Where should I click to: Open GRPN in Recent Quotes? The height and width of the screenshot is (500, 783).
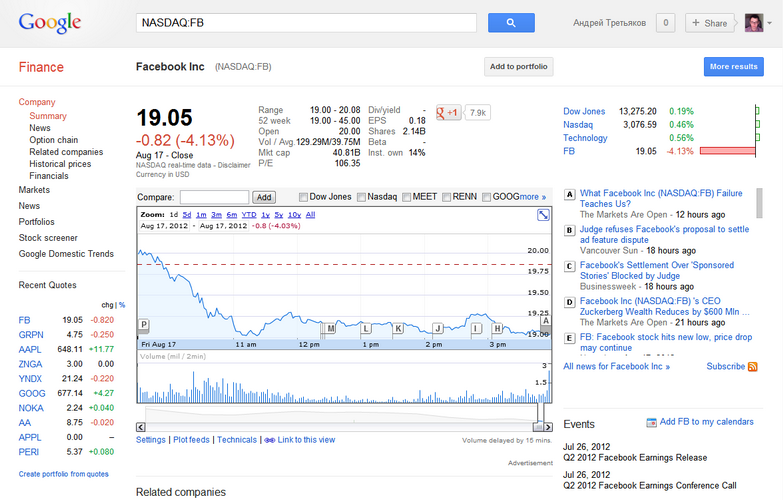pyautogui.click(x=31, y=335)
